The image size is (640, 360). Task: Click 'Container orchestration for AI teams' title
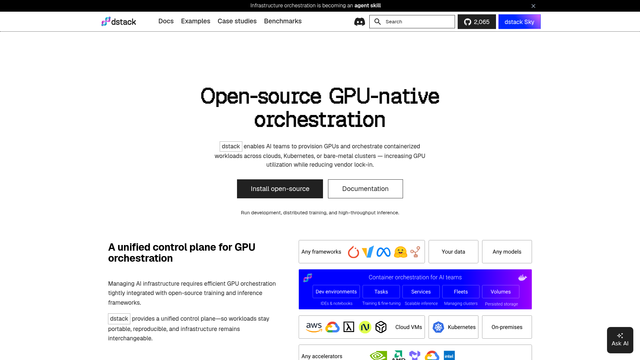click(x=415, y=277)
